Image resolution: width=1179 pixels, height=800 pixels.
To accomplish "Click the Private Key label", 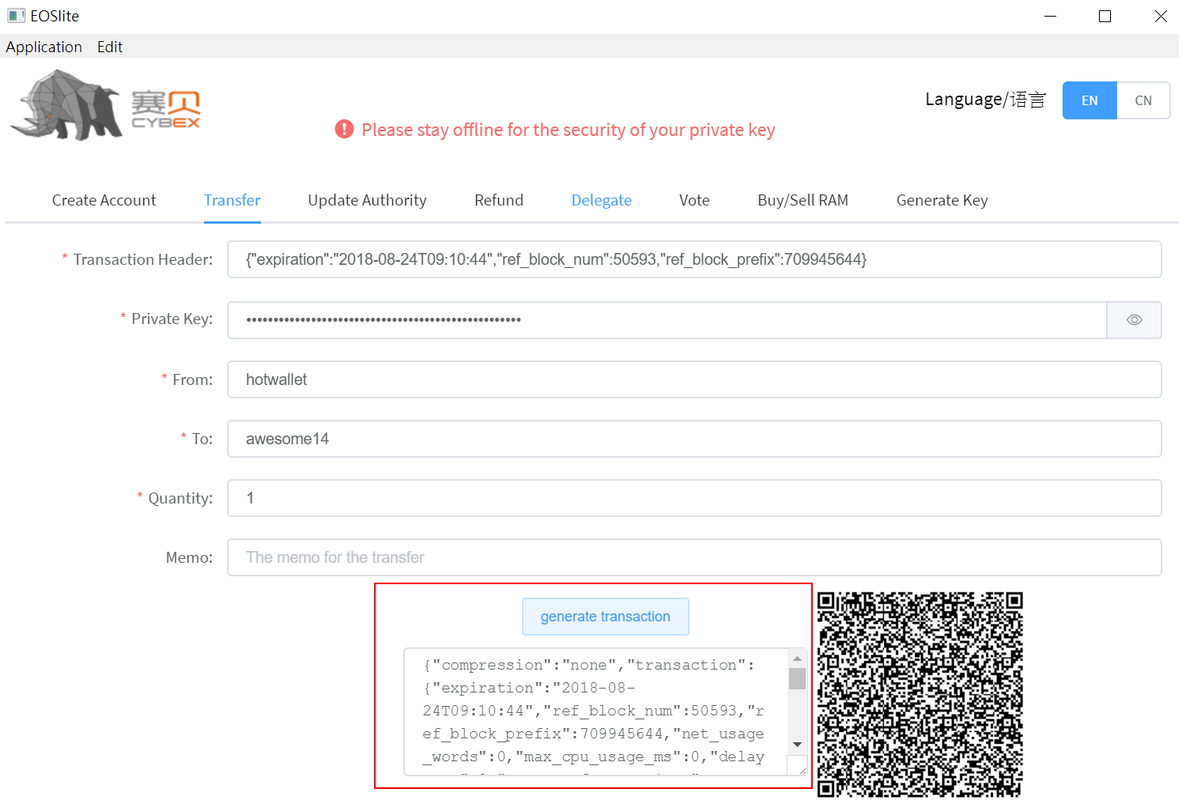I will [x=172, y=319].
